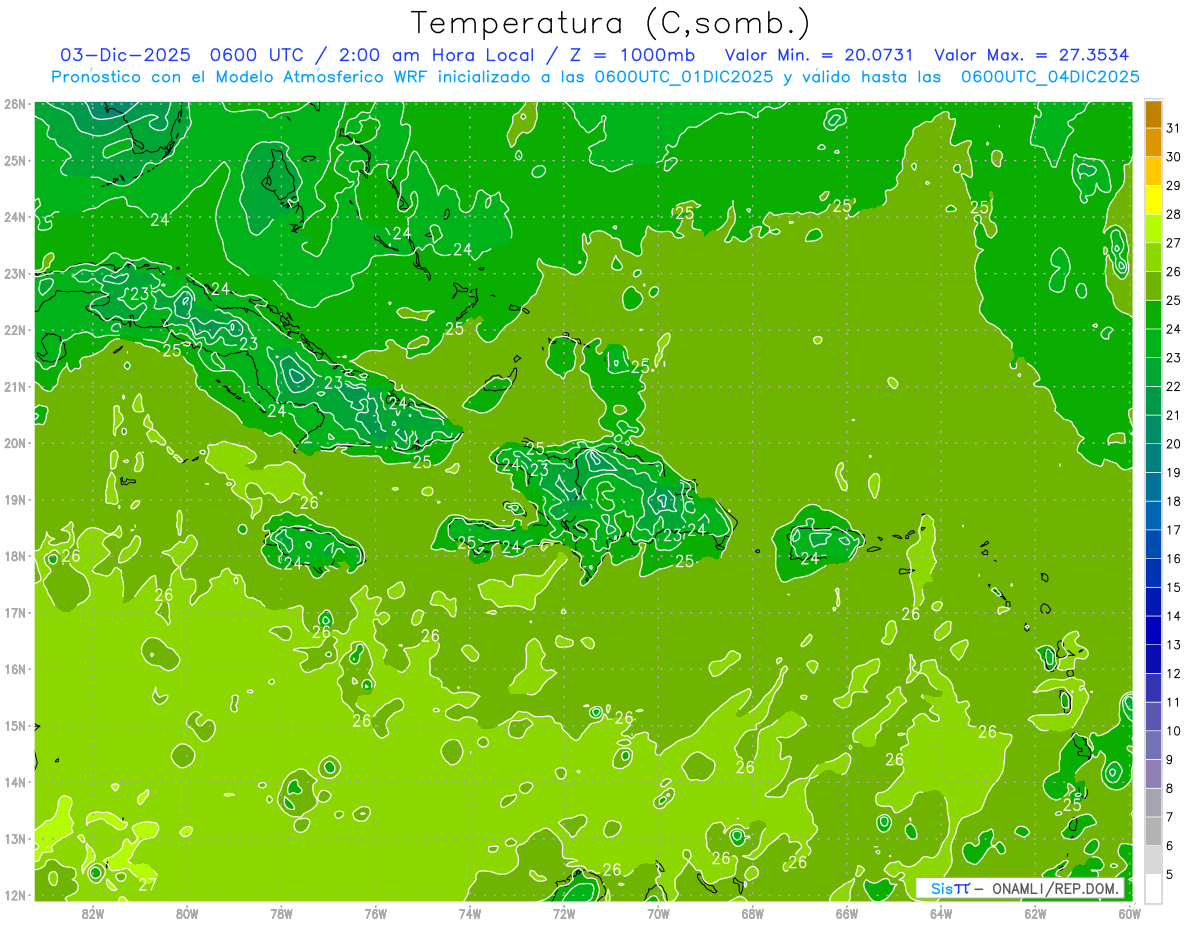This screenshot has height=927, width=1200.
Task: Click the 62W longitude axis label
Action: pos(1035,913)
